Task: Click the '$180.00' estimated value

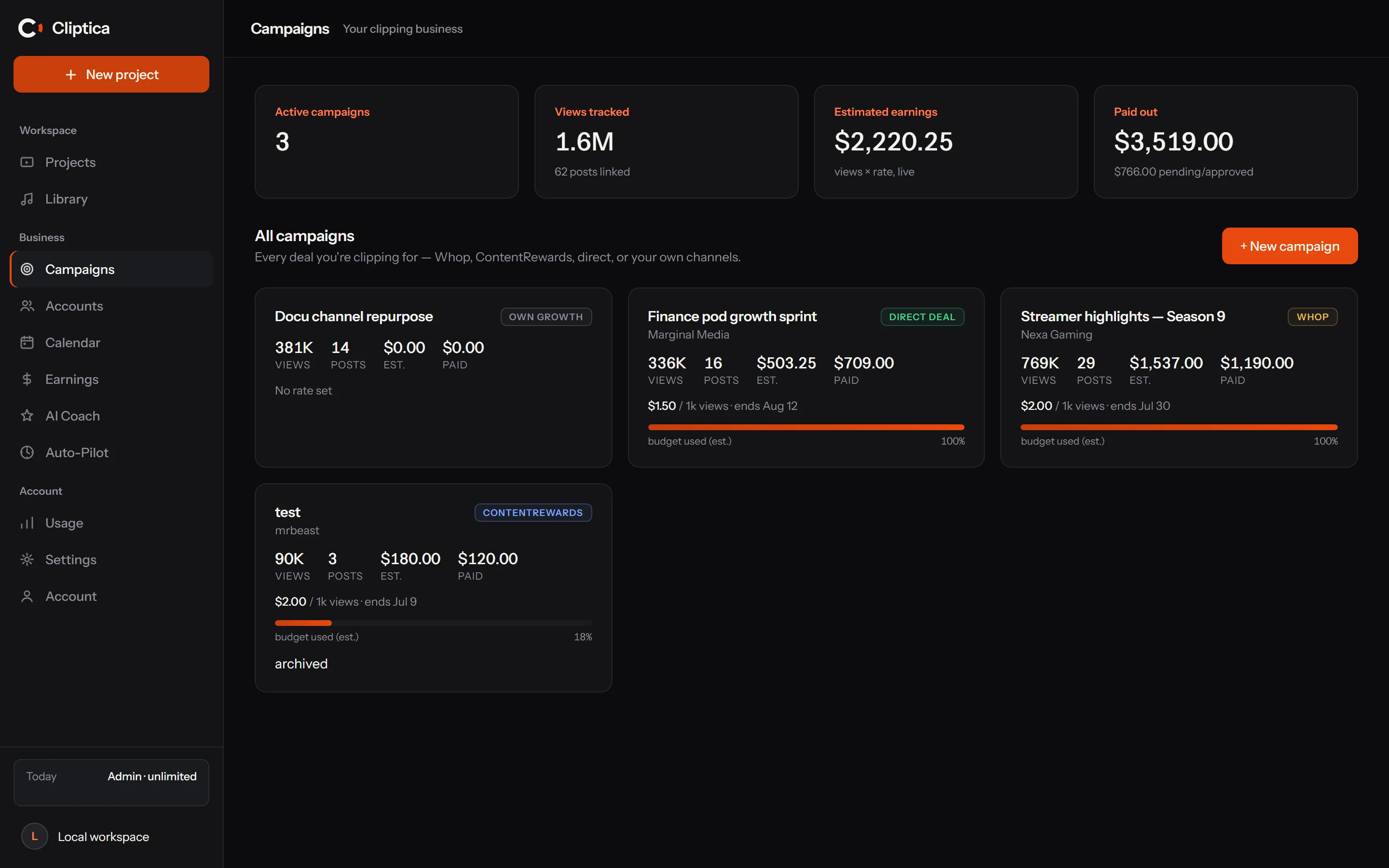Action: point(410,558)
